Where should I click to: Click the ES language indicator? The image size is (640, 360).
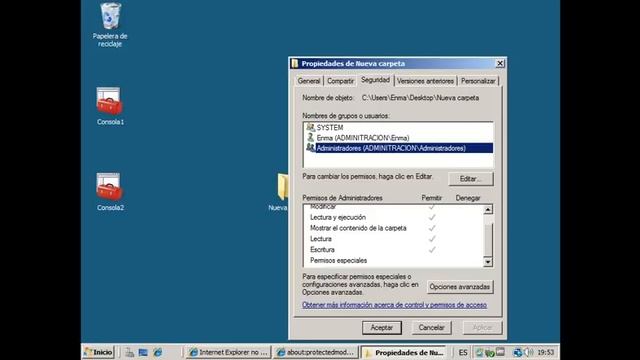coord(463,352)
